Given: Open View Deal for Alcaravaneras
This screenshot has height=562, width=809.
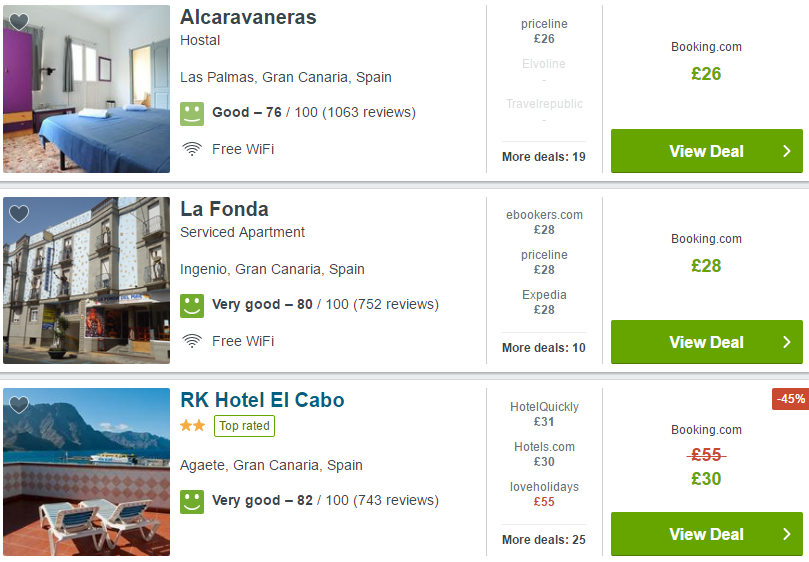Looking at the screenshot, I should click(707, 151).
